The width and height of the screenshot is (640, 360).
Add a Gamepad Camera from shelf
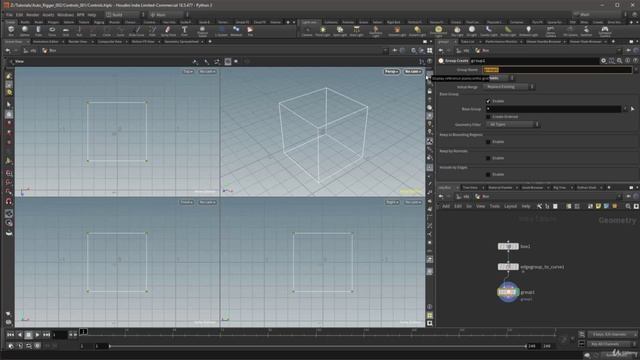point(605,31)
